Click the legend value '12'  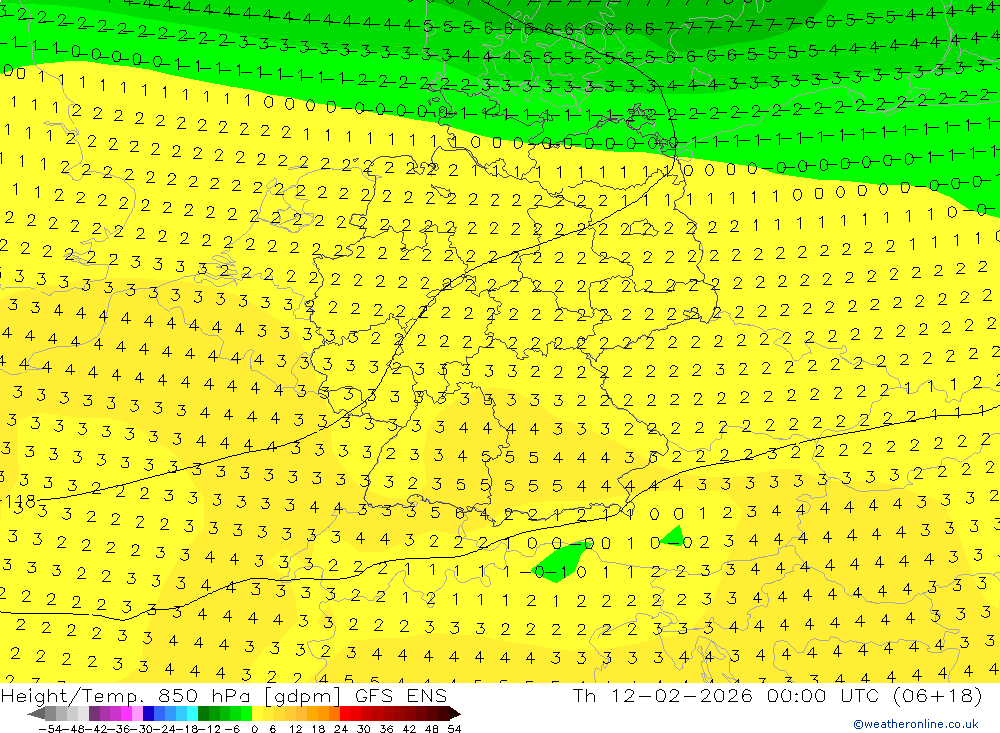pos(295,729)
